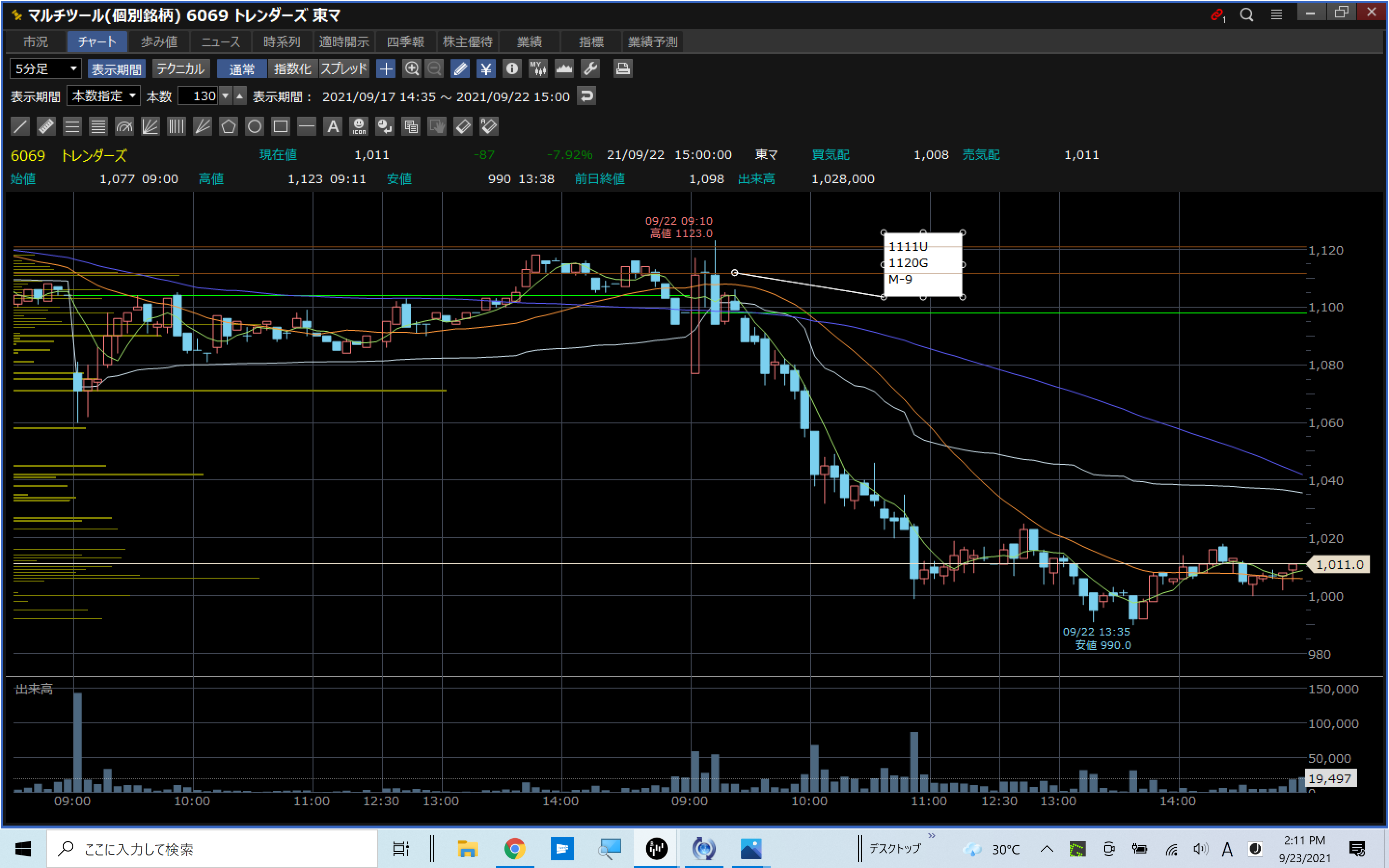Open chart settings wrench icon
The height and width of the screenshot is (868, 1389).
[591, 69]
